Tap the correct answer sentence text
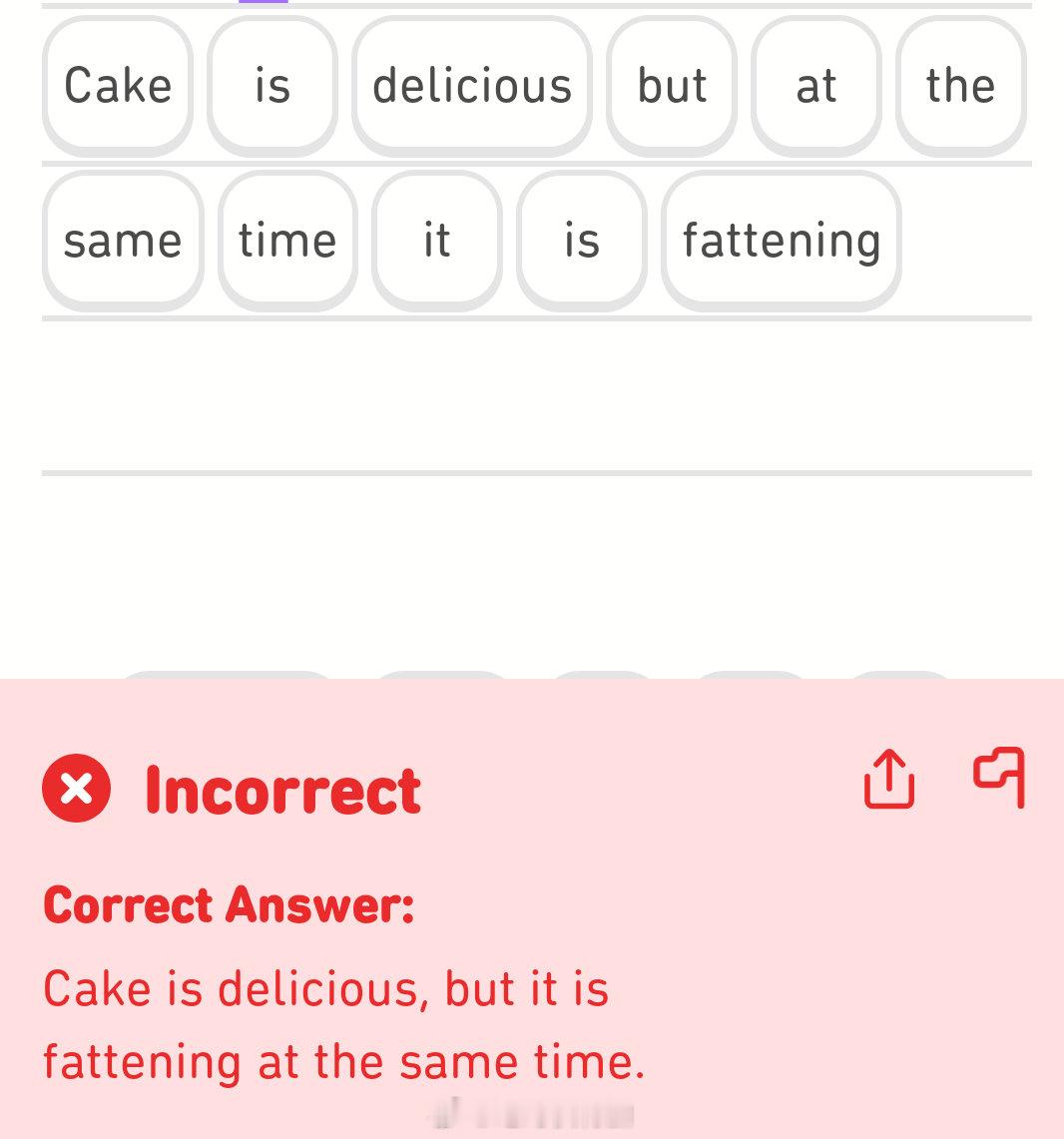Screen dimensions: 1064x1139 (x=343, y=1025)
